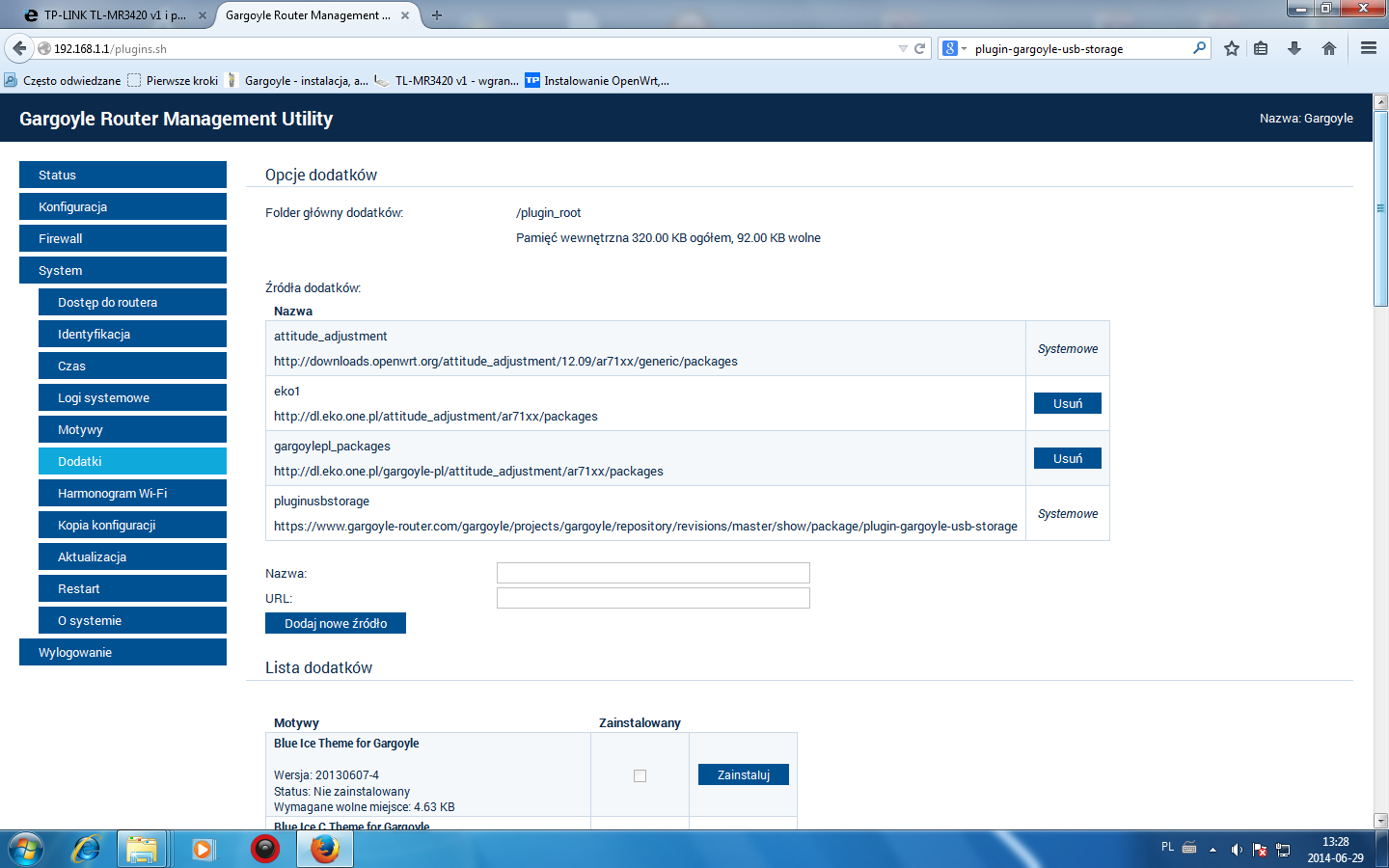Viewport: 1389px width, 868px height.
Task: Toggle the Blue Ice Theme installed checkbox
Action: click(640, 775)
